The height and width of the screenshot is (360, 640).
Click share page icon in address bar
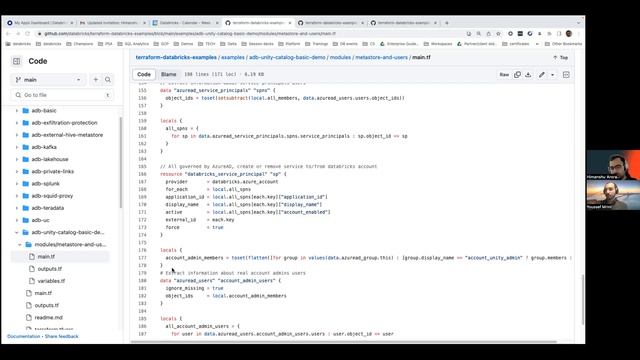click(489, 33)
